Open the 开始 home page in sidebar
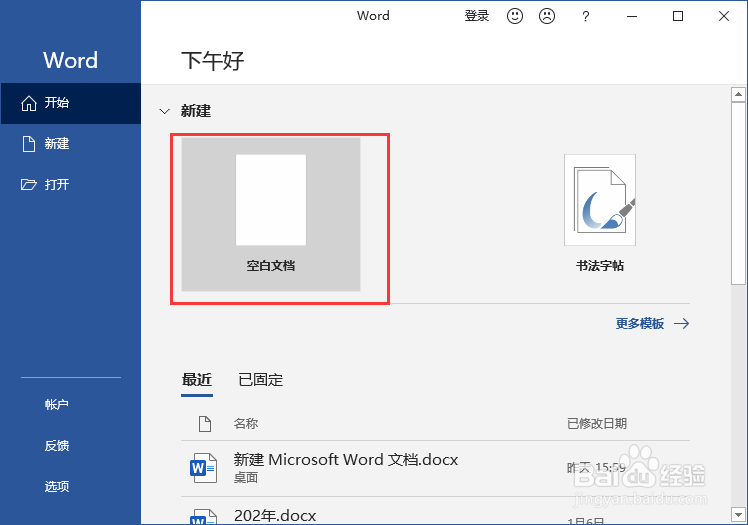 coord(71,103)
